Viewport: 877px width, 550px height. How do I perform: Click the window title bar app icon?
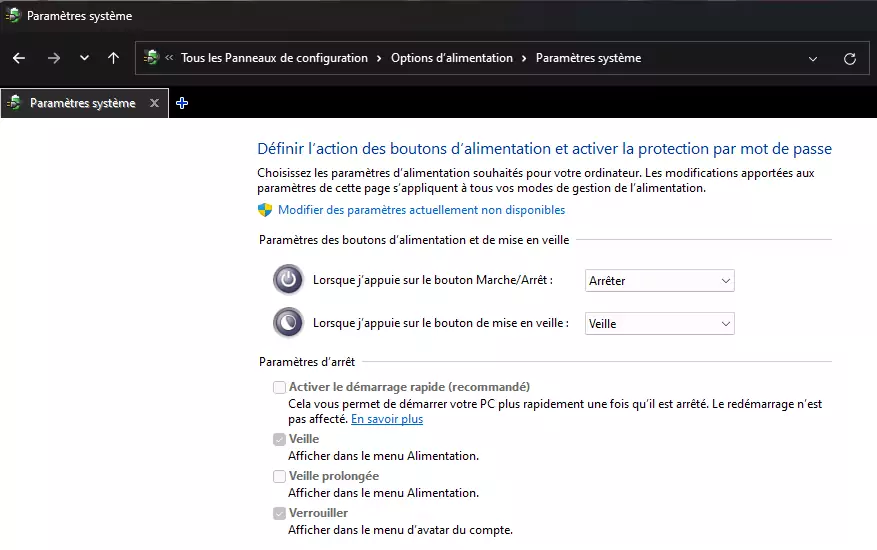(x=12, y=16)
